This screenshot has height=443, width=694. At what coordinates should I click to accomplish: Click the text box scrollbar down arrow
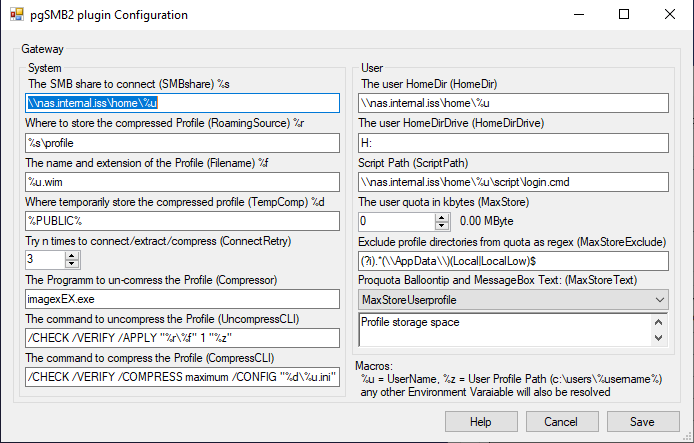click(659, 338)
